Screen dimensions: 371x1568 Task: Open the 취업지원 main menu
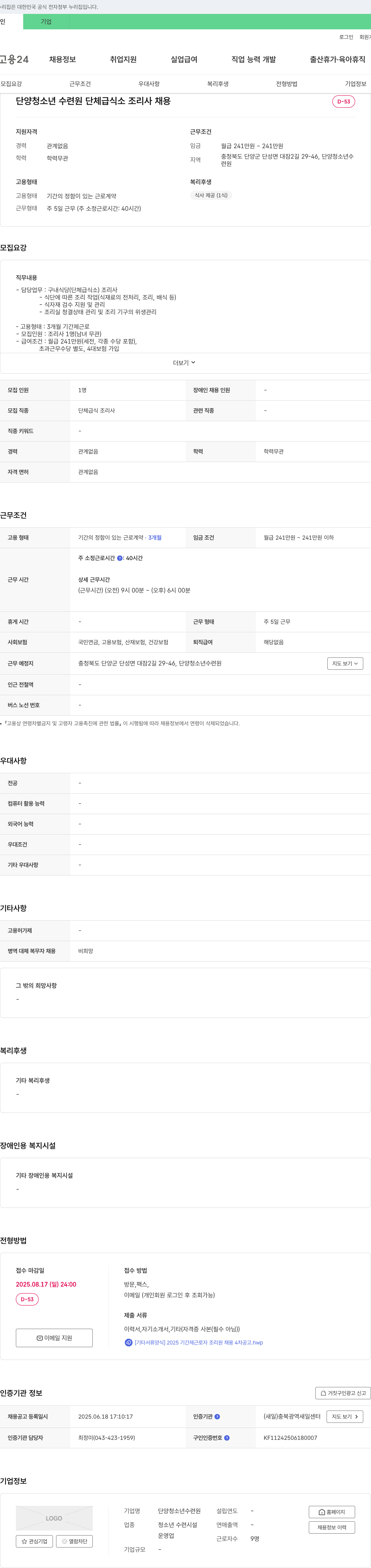[123, 60]
